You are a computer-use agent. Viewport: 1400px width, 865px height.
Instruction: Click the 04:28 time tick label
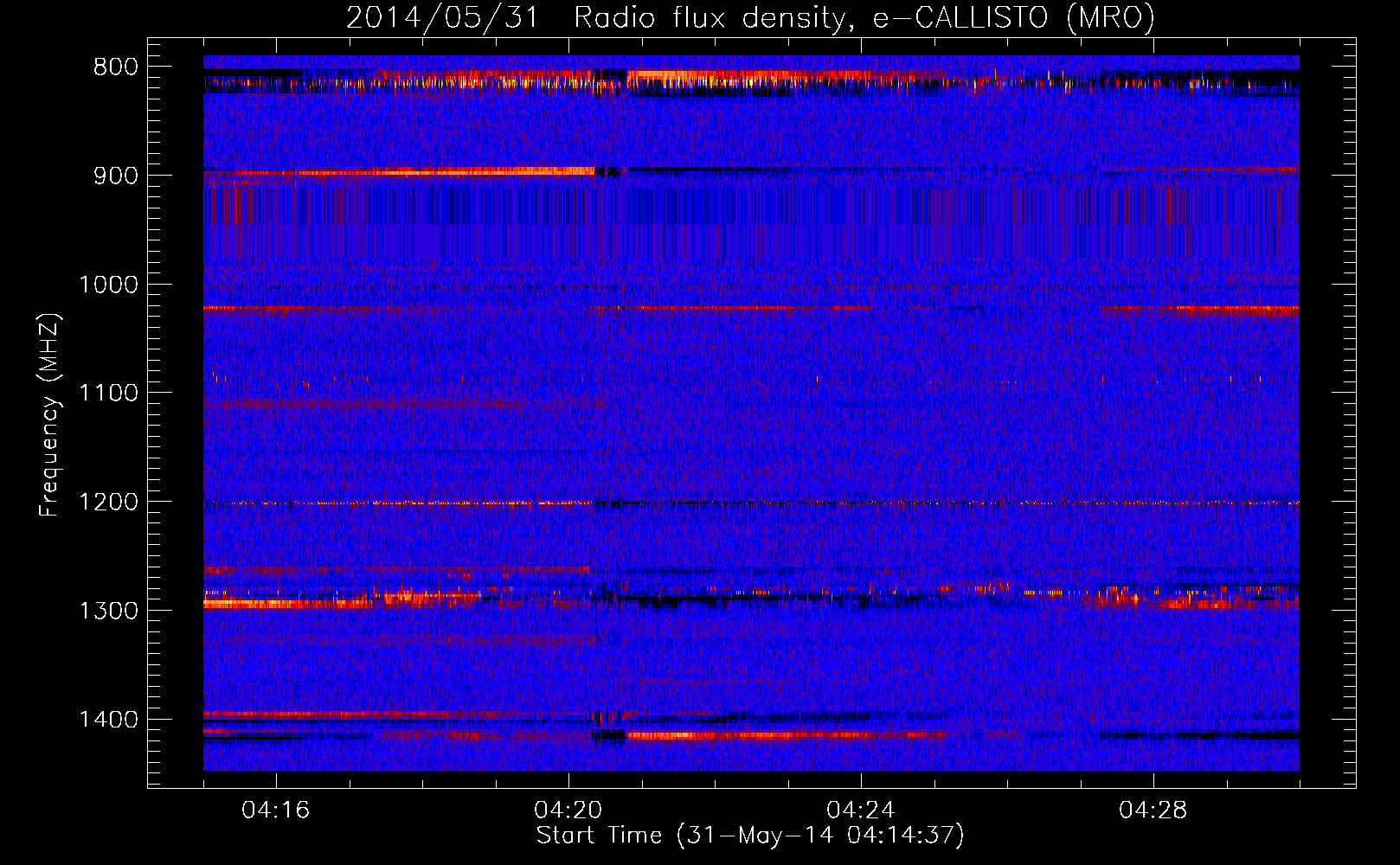(x=1153, y=811)
